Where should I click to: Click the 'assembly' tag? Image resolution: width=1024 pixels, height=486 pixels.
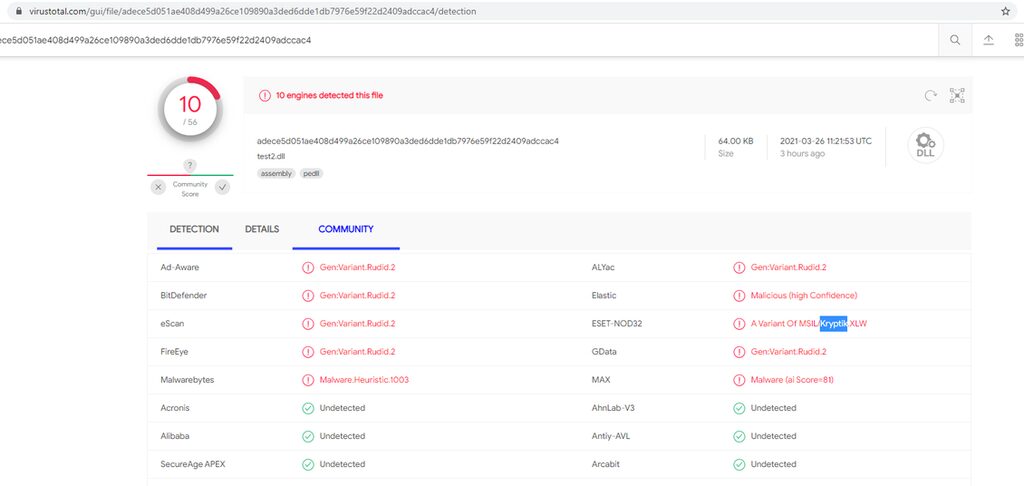point(277,174)
